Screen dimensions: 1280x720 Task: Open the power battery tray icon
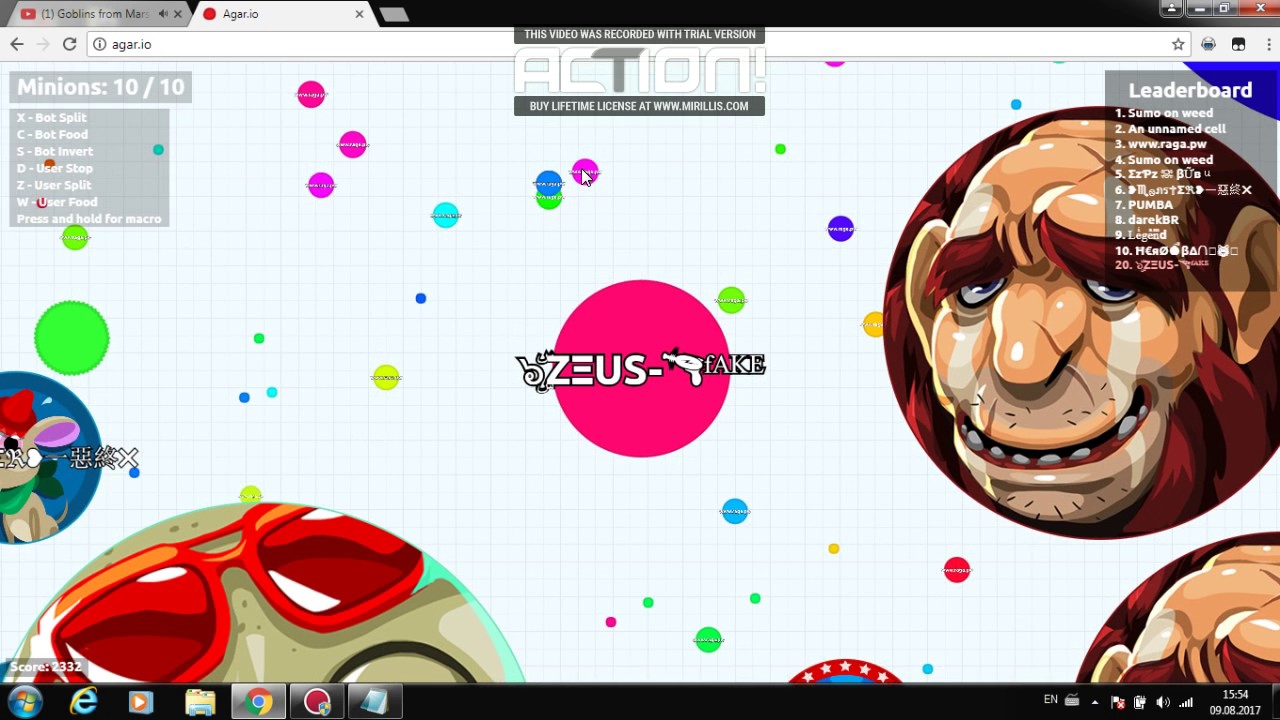tap(1140, 702)
